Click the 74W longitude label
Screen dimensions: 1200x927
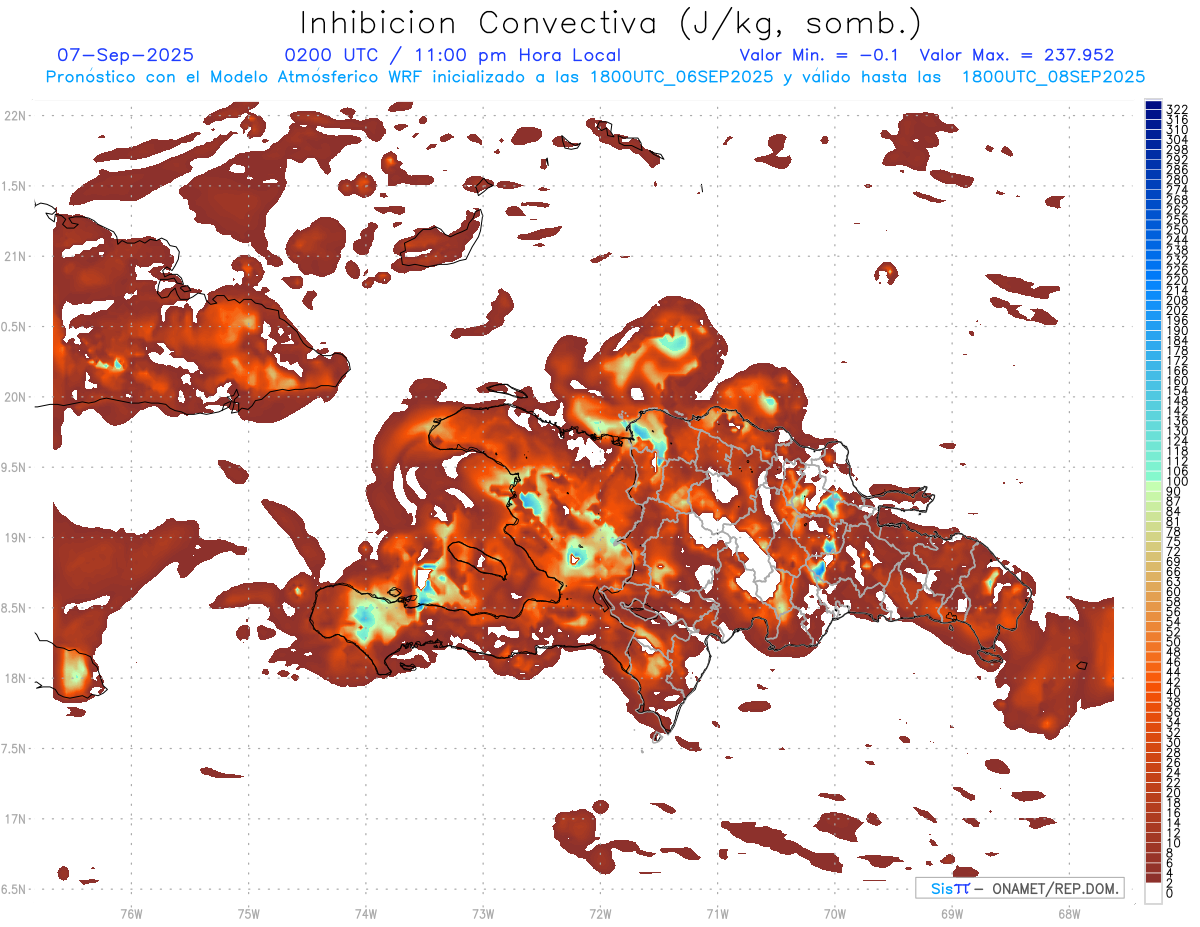[x=365, y=914]
